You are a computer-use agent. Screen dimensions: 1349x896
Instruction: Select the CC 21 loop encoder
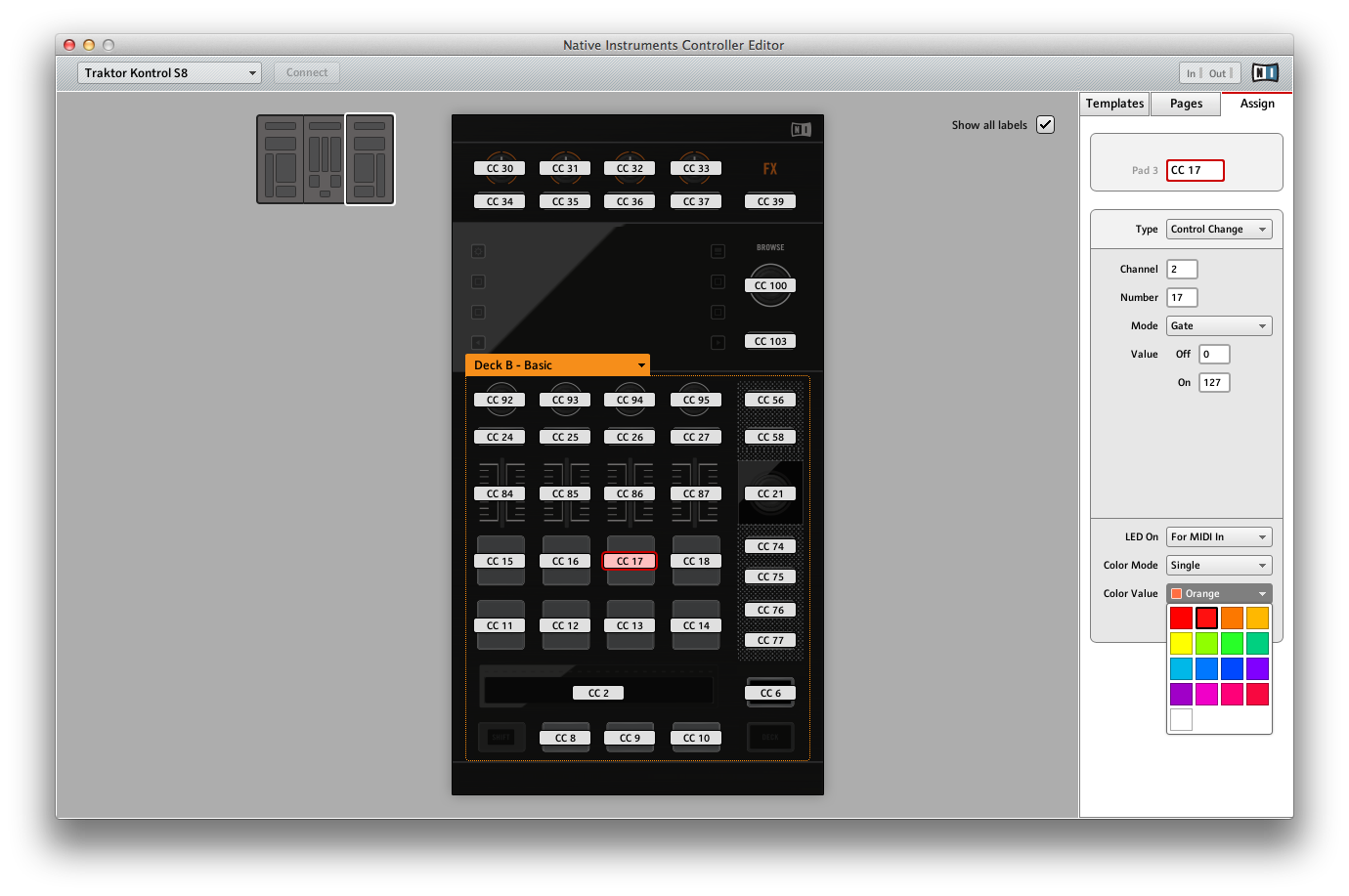point(770,493)
